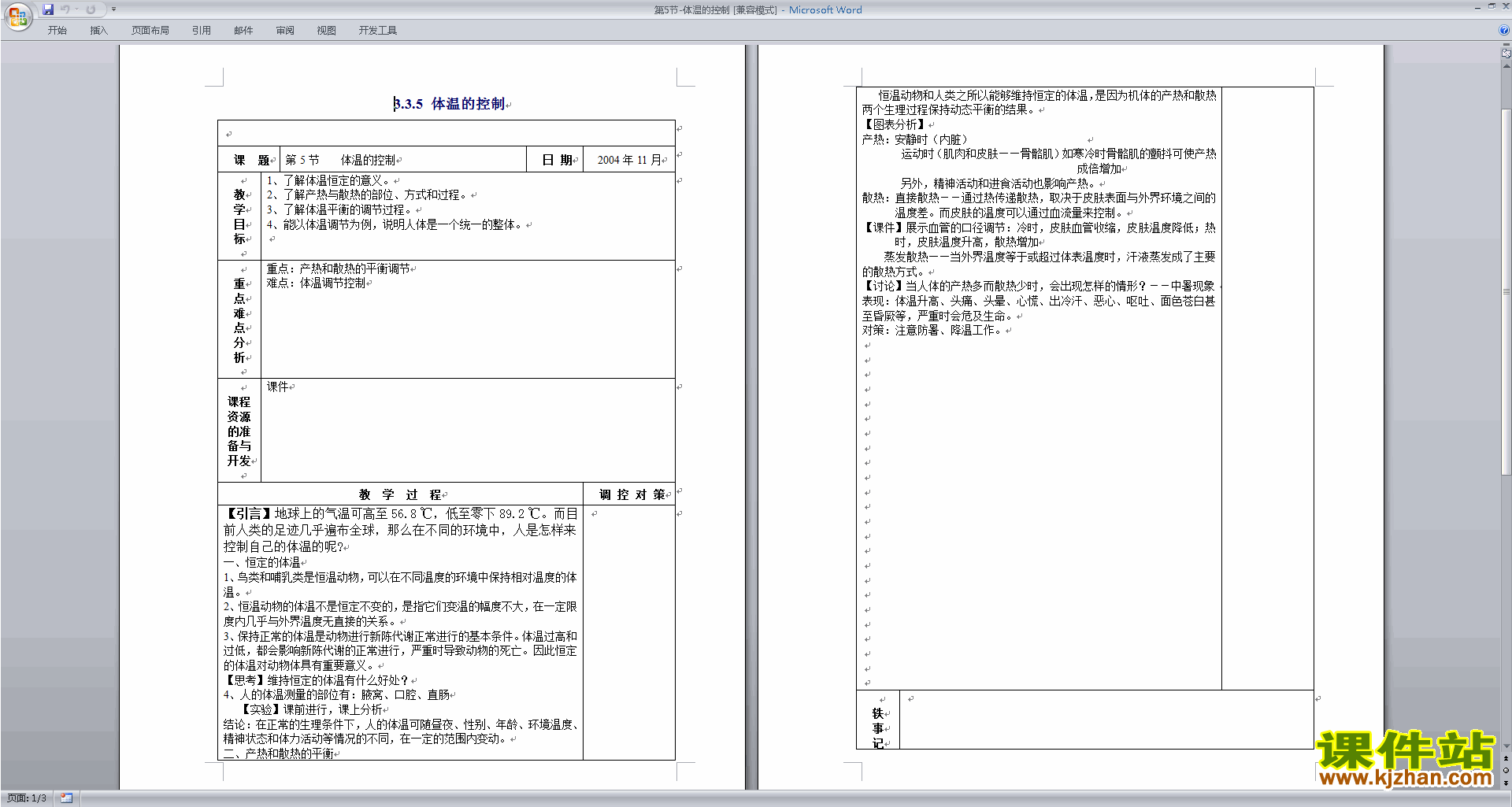Image resolution: width=1512 pixels, height=807 pixels.
Task: Open the Office button menu
Action: point(17,16)
